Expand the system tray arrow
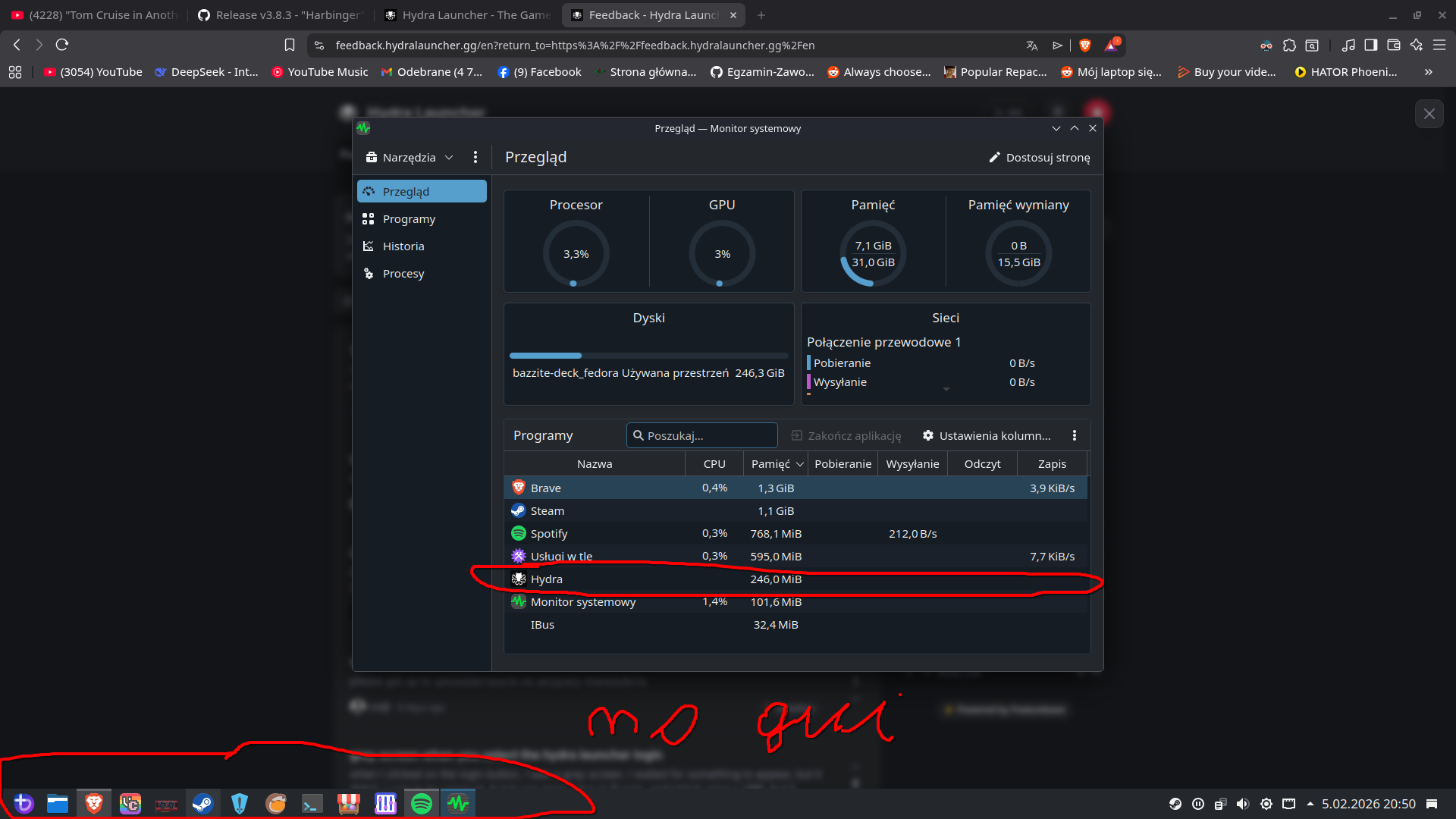The image size is (1456, 819). (x=1310, y=804)
